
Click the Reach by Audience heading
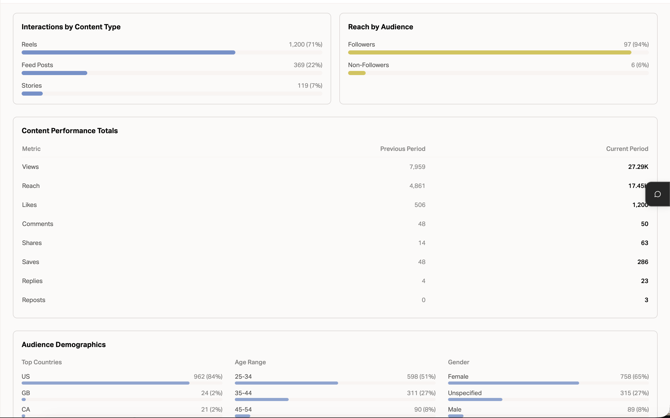380,27
